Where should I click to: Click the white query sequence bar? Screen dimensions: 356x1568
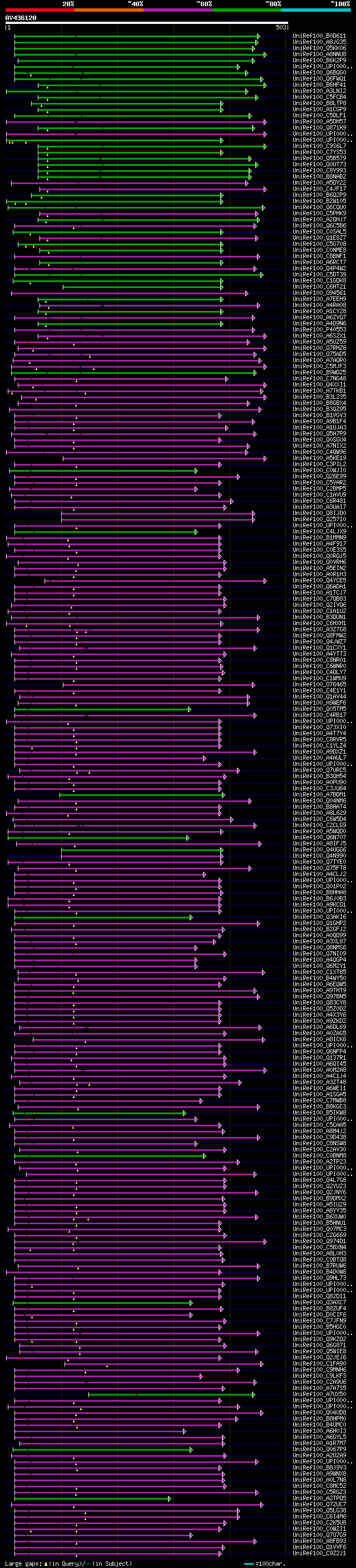(147, 23)
